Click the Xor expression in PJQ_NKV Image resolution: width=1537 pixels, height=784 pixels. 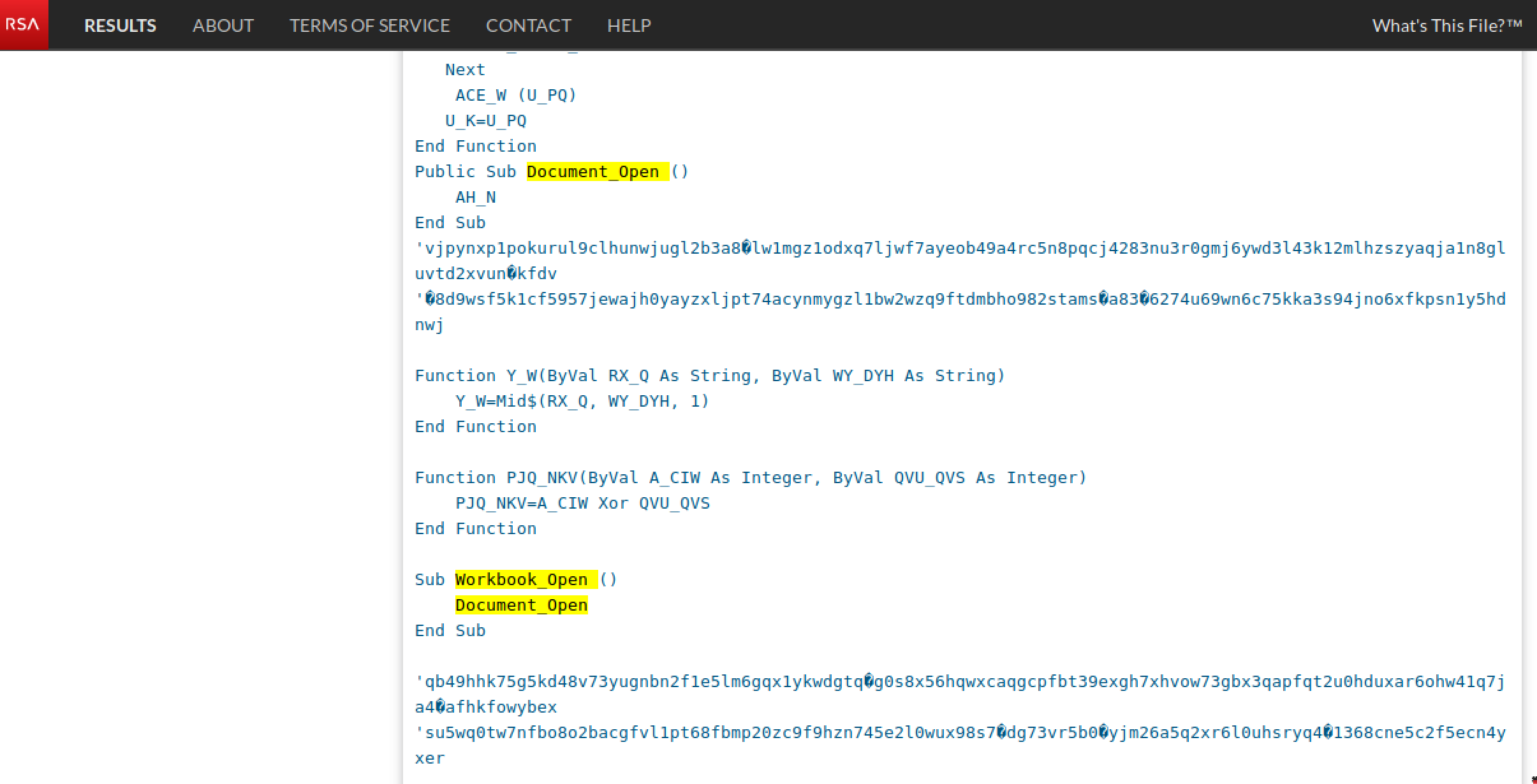pyautogui.click(x=613, y=502)
